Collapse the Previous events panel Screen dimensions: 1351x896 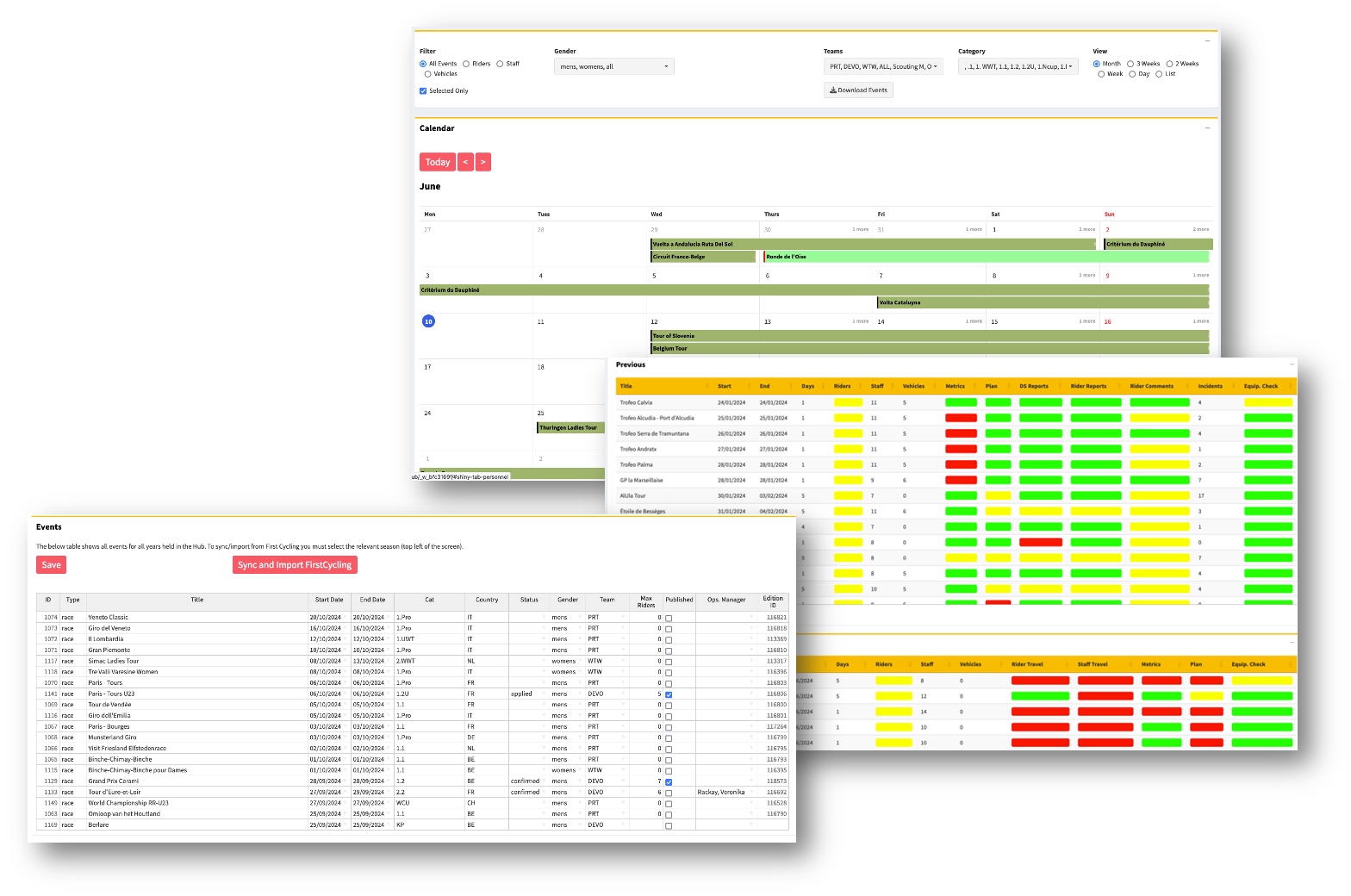(x=1292, y=364)
